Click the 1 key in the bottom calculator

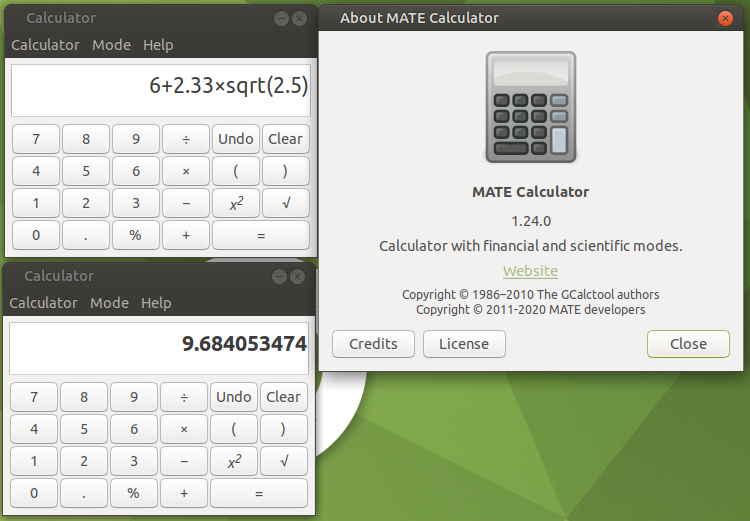click(x=34, y=461)
